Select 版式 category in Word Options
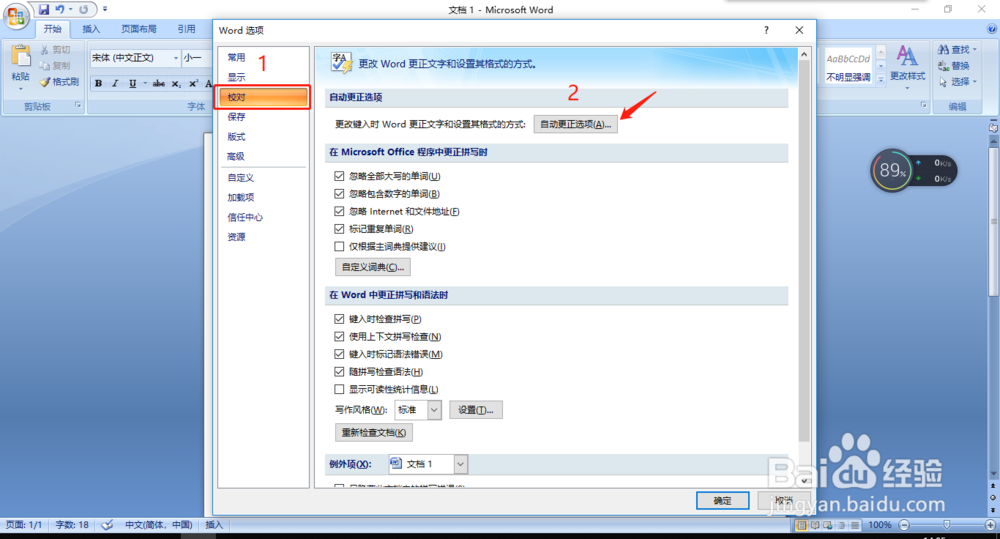The width and height of the screenshot is (1000, 539). 263,137
